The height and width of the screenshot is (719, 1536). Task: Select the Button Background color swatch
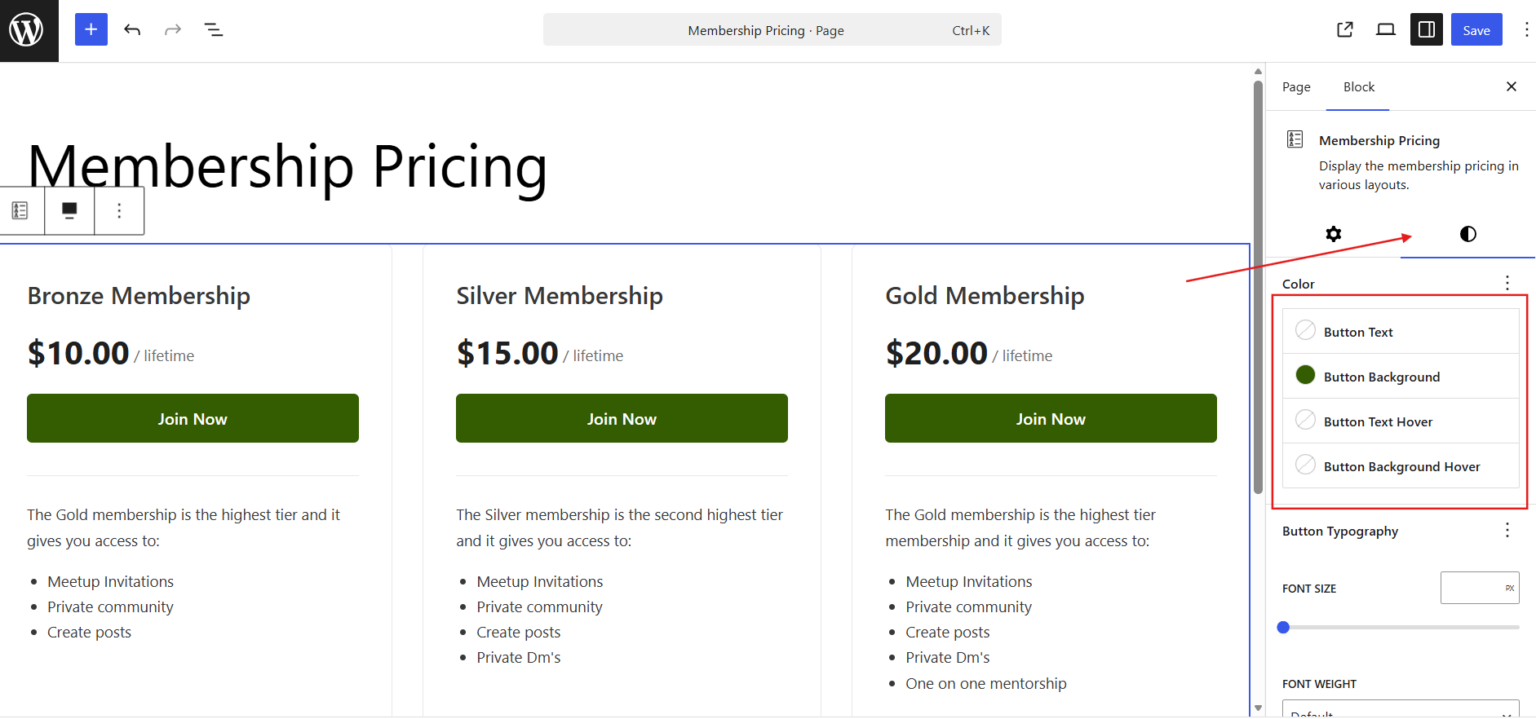pos(1305,376)
